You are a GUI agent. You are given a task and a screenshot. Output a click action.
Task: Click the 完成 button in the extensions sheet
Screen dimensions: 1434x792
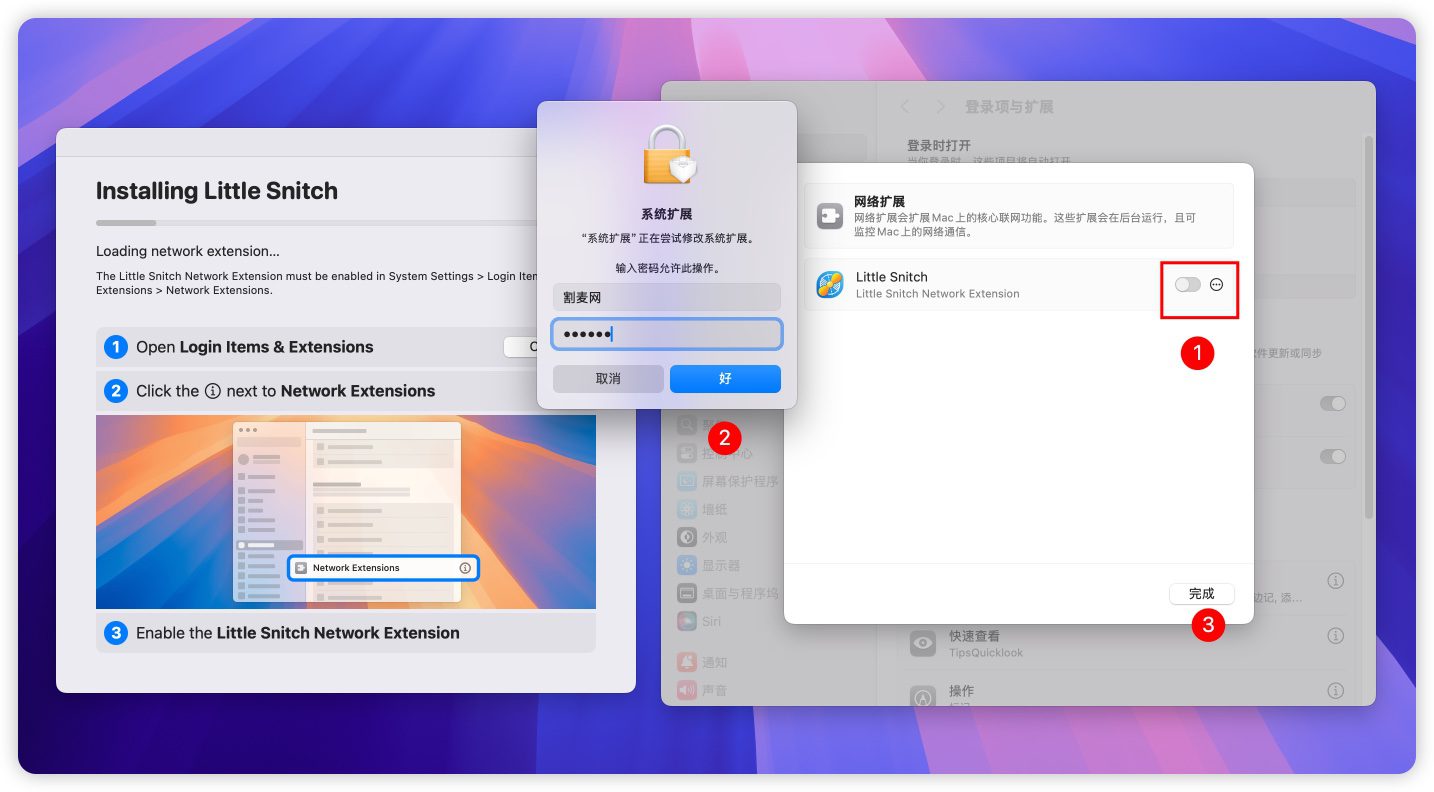(x=1201, y=594)
